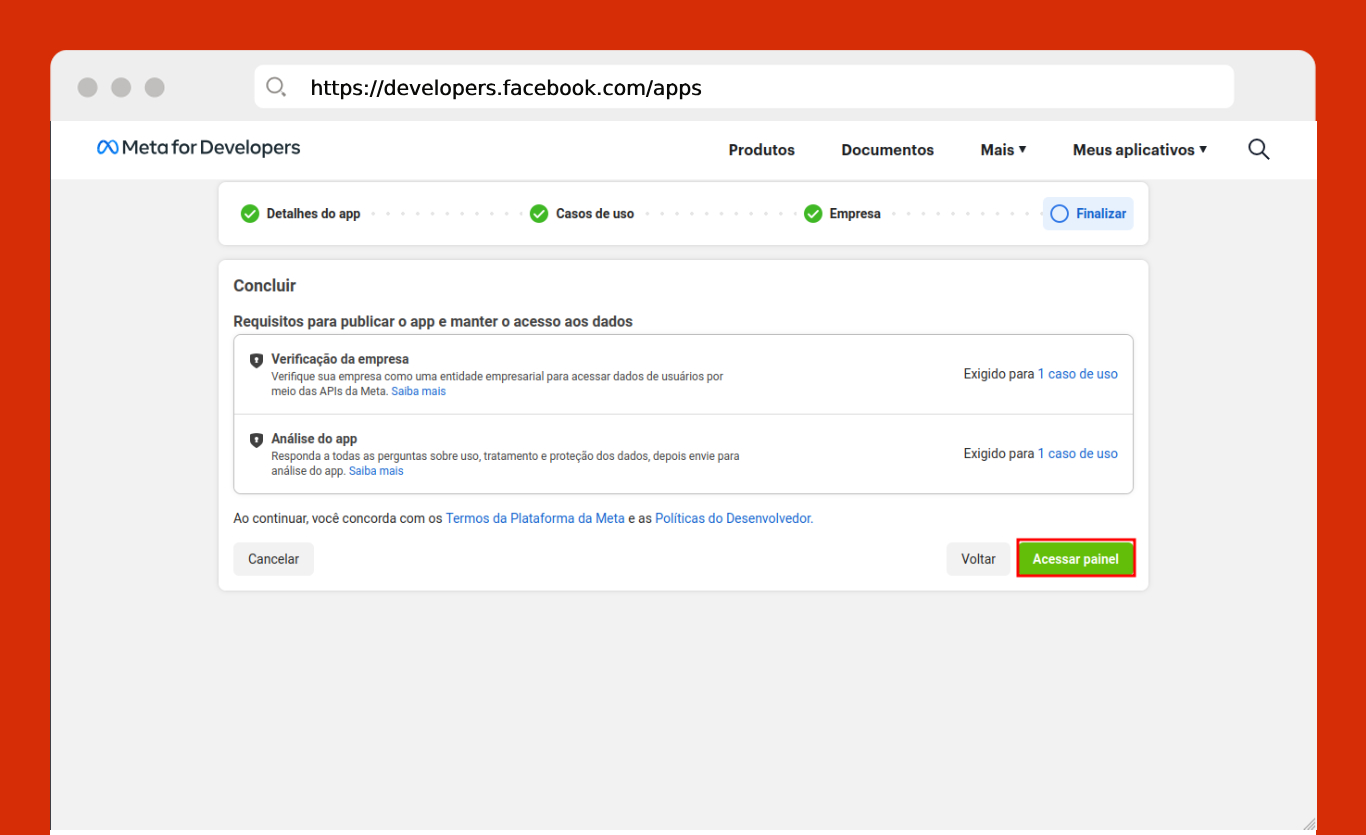Click the Cancelar button
The width and height of the screenshot is (1366, 835).
coord(274,559)
